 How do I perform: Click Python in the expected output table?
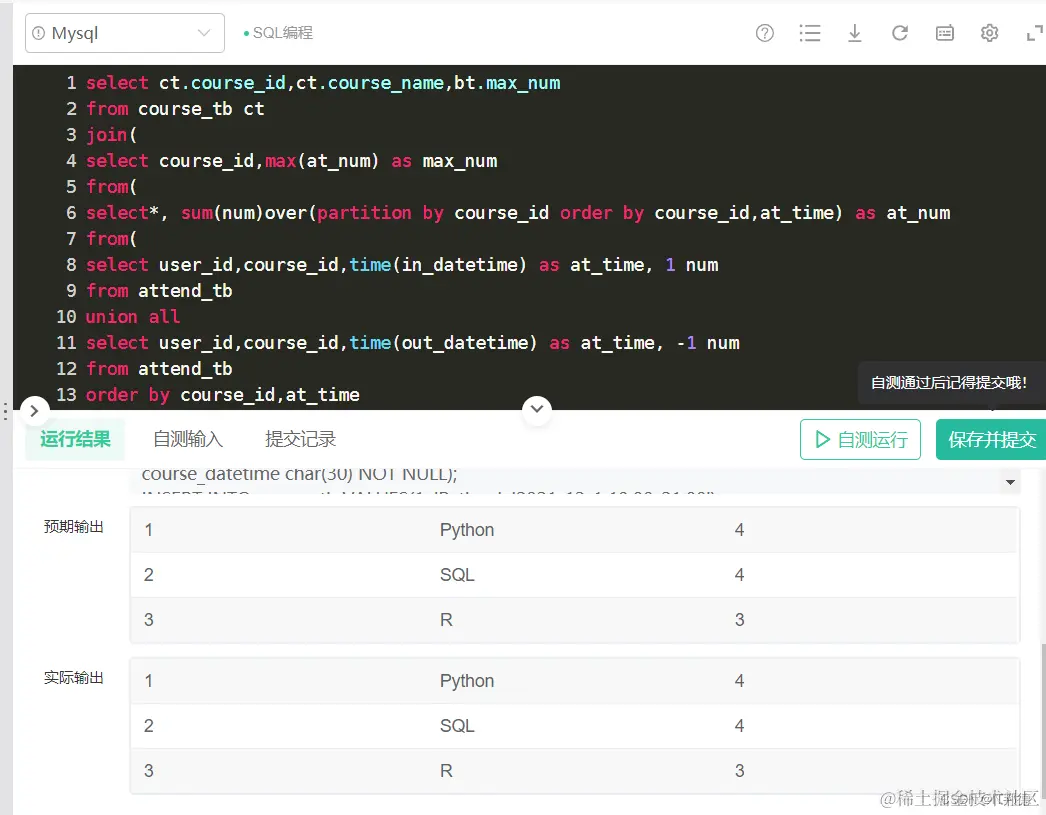(467, 530)
